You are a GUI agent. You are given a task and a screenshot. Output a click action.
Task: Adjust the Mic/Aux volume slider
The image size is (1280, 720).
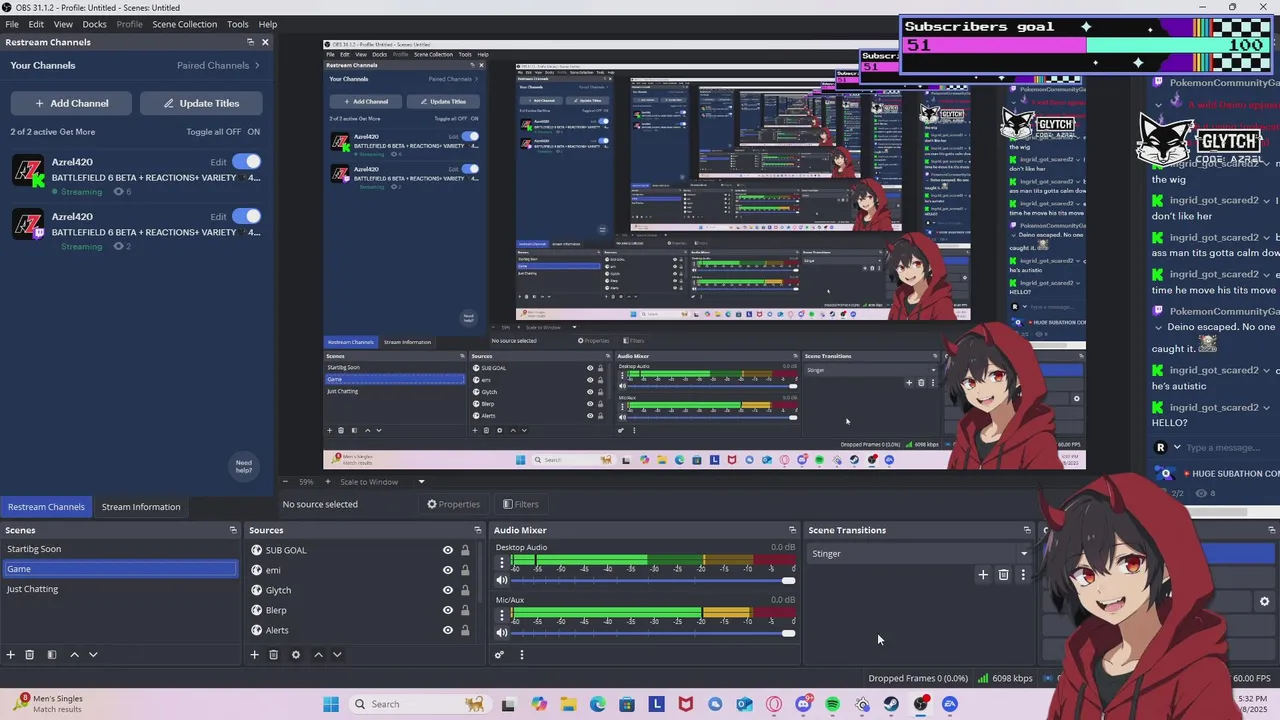(x=653, y=632)
